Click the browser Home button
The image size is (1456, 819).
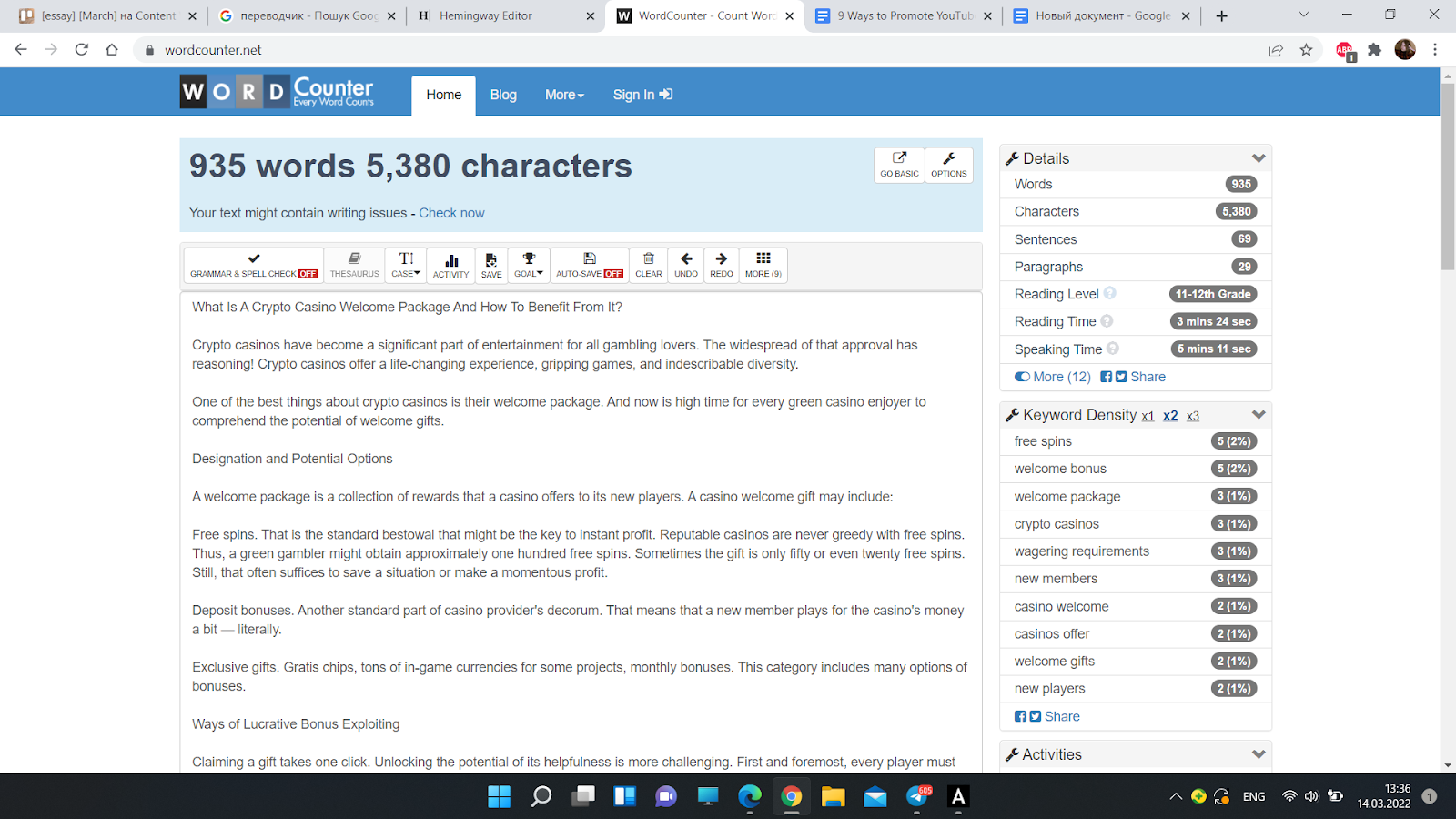click(112, 50)
